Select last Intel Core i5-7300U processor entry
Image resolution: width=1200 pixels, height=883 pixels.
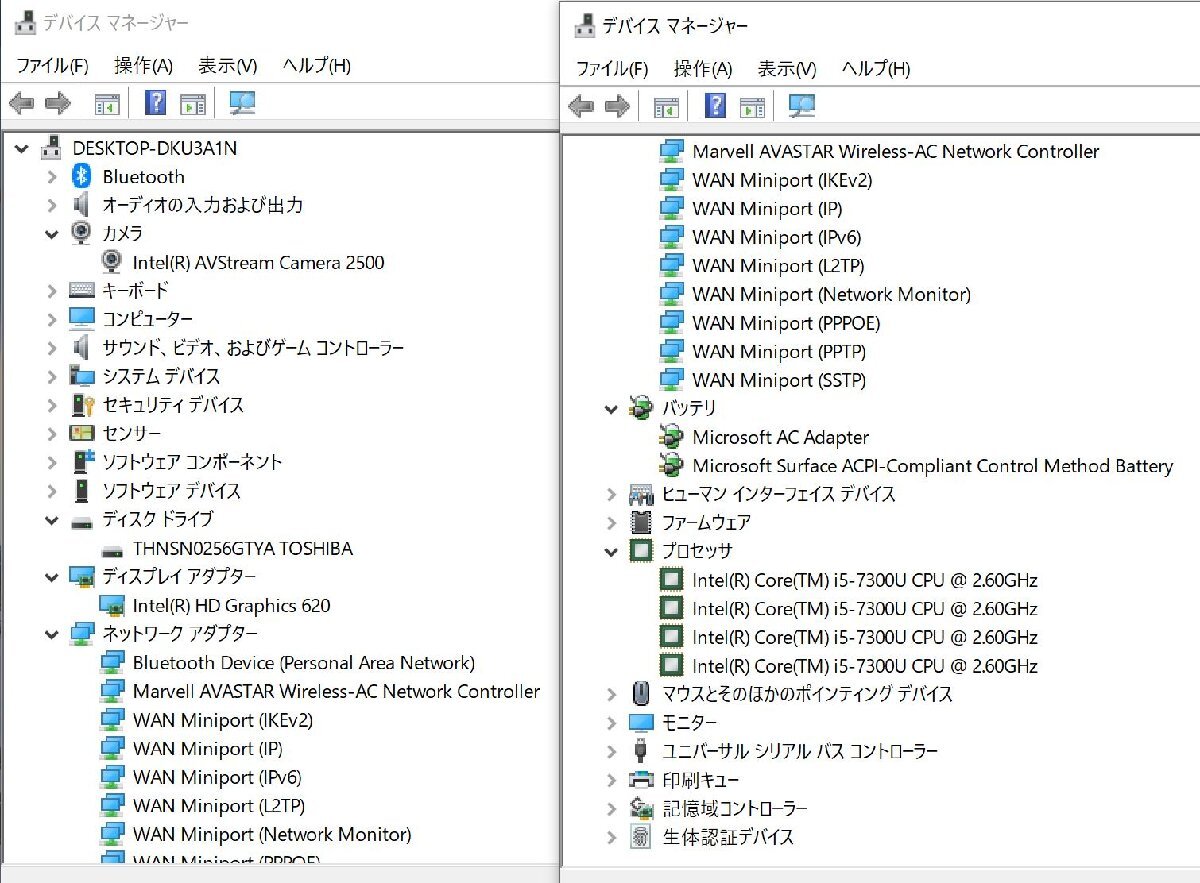coord(864,666)
